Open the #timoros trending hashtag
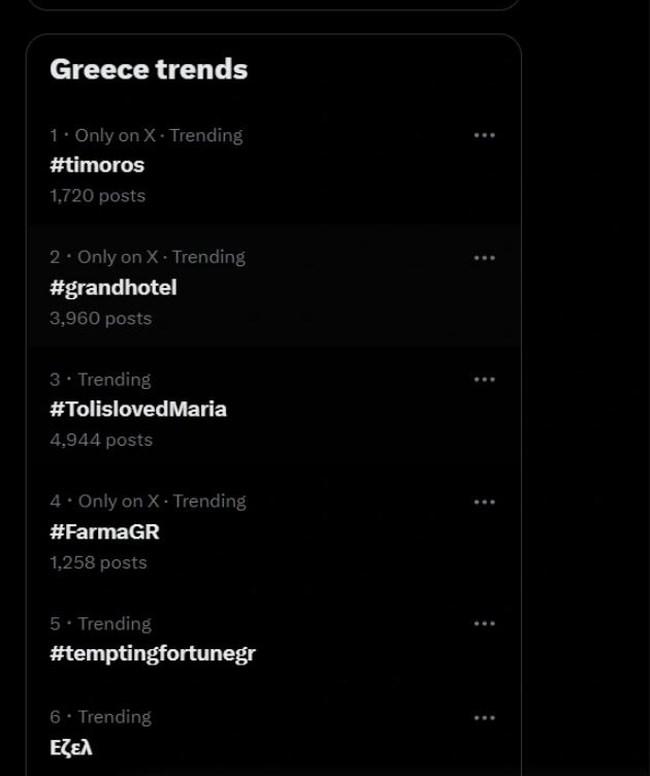 point(97,165)
